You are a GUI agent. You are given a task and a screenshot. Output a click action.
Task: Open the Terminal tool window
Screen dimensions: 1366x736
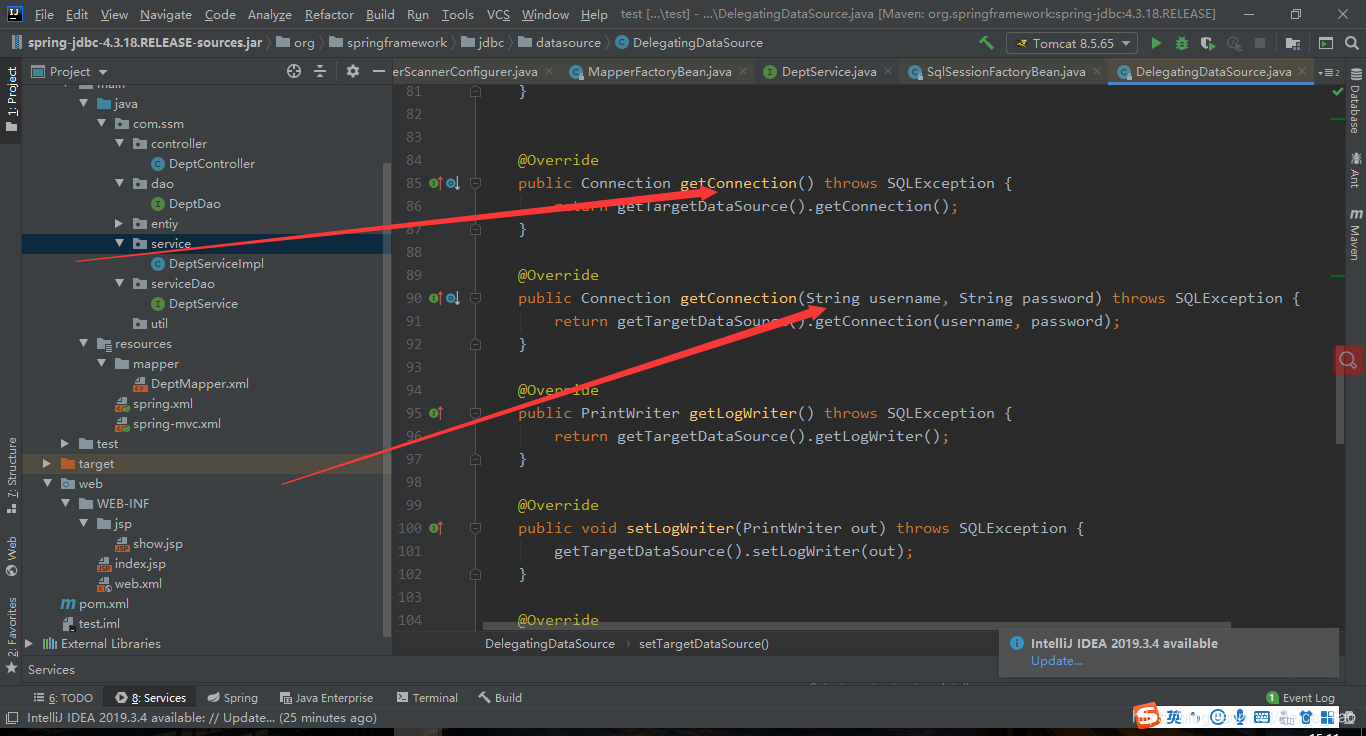coord(427,698)
